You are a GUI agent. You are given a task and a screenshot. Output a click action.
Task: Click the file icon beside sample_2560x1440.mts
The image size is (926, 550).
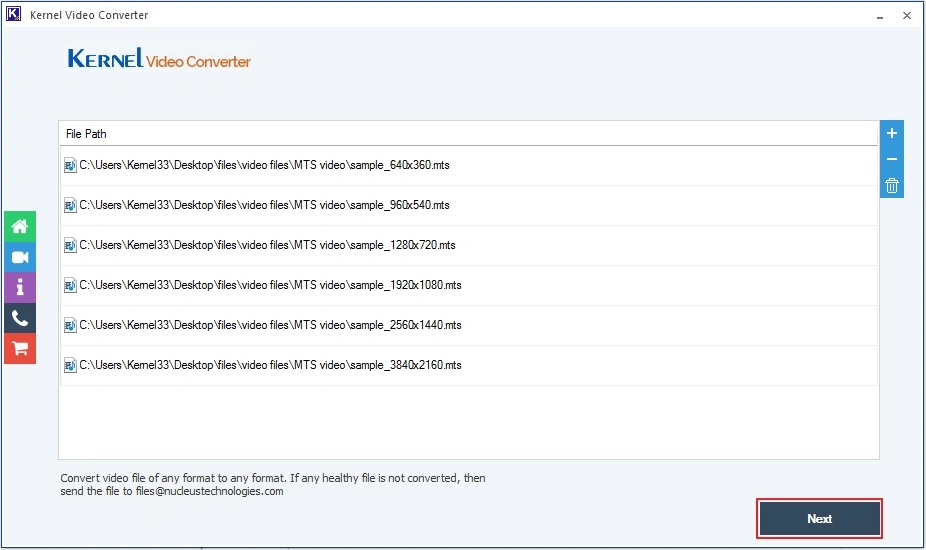coord(70,326)
